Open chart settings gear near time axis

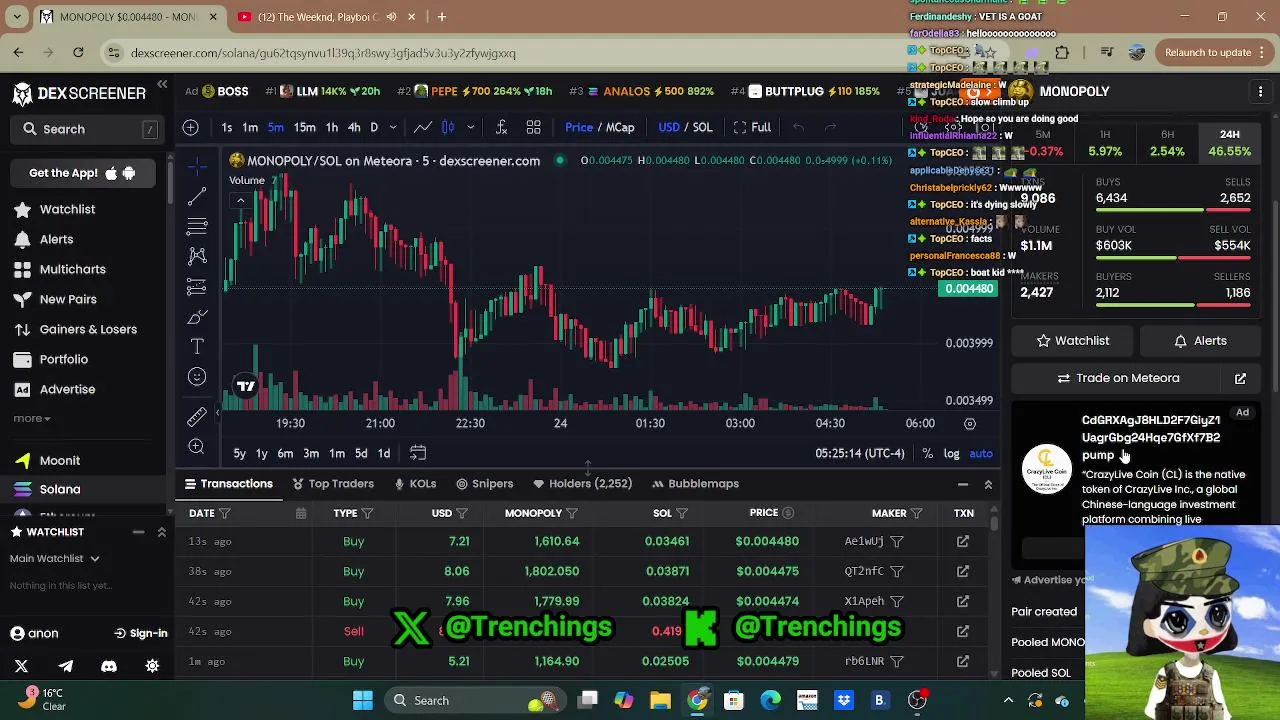[969, 423]
